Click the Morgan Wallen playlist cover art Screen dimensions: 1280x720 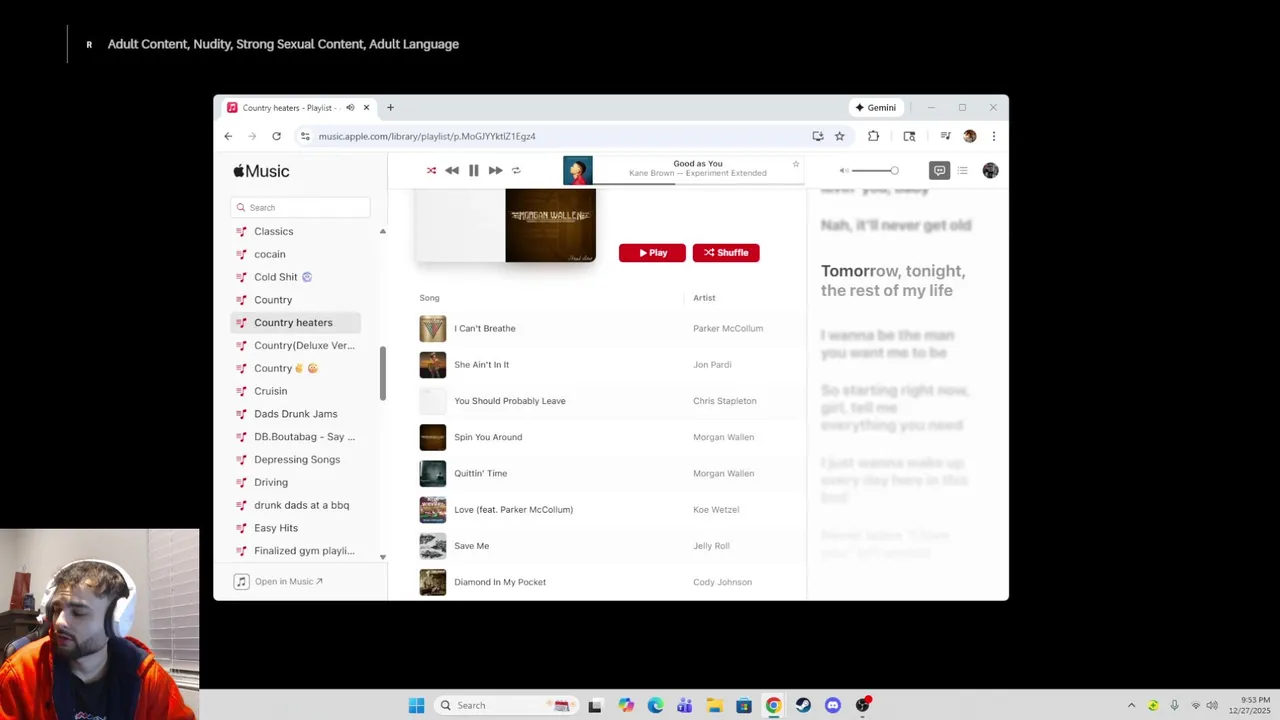point(550,225)
